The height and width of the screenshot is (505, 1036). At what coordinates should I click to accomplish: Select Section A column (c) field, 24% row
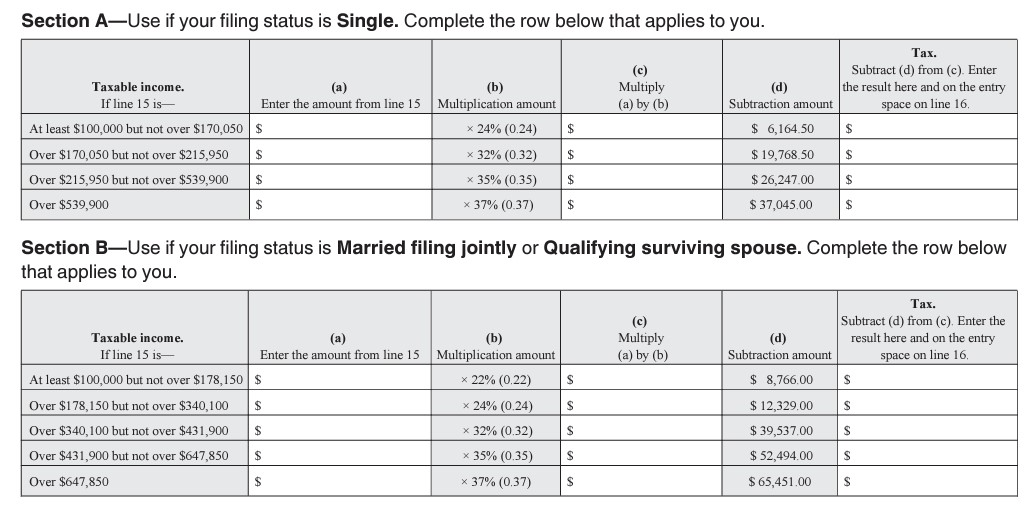click(645, 129)
